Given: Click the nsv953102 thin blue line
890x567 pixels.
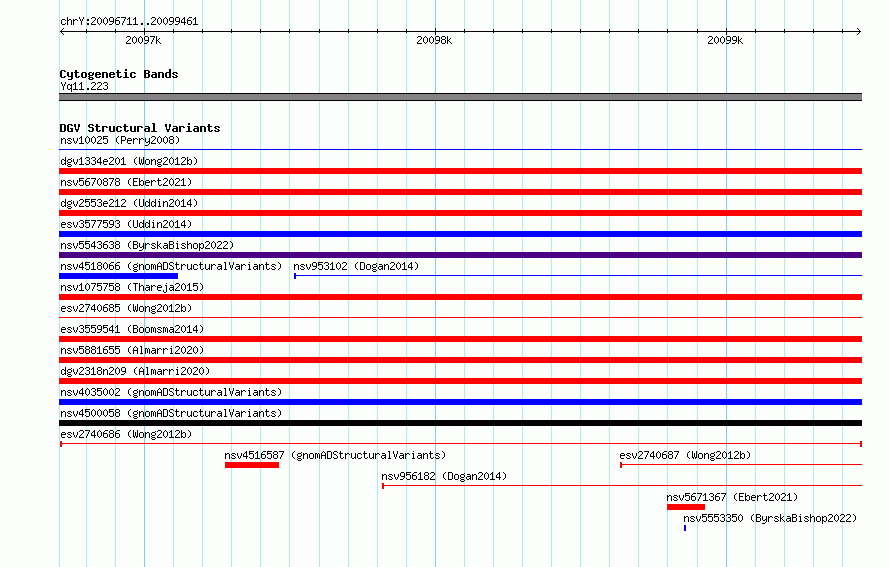Looking at the screenshot, I should [578, 276].
